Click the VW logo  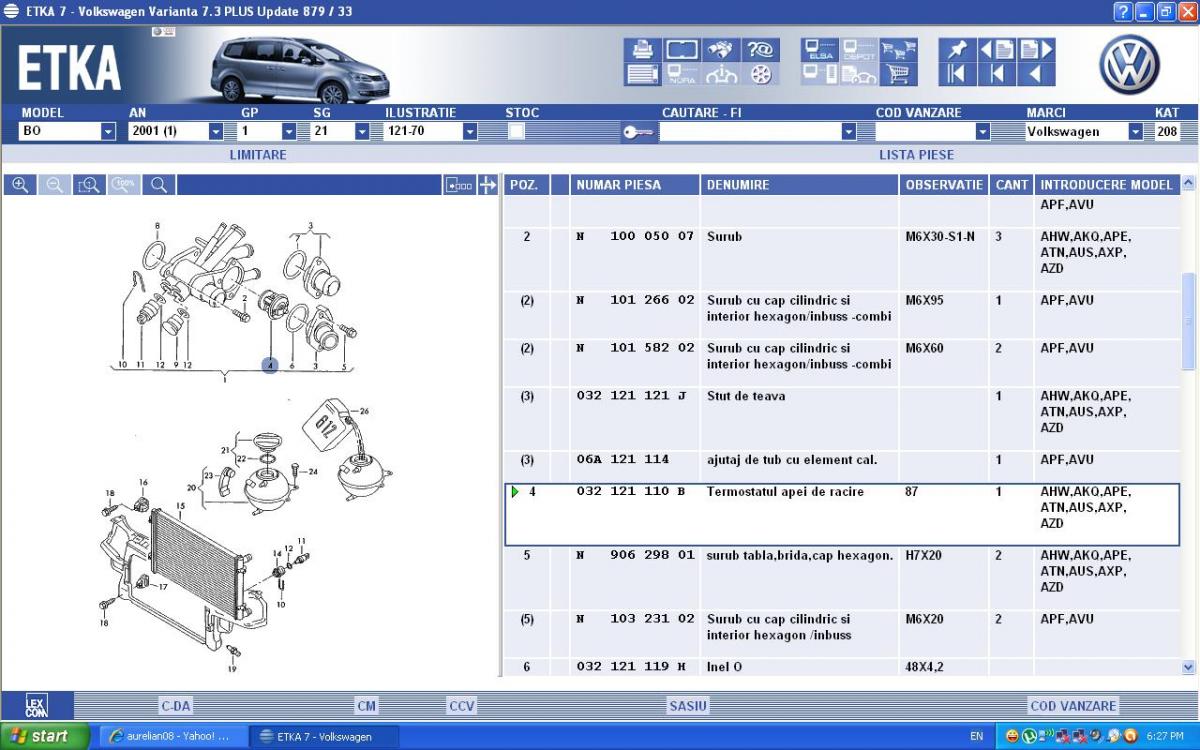[1130, 65]
